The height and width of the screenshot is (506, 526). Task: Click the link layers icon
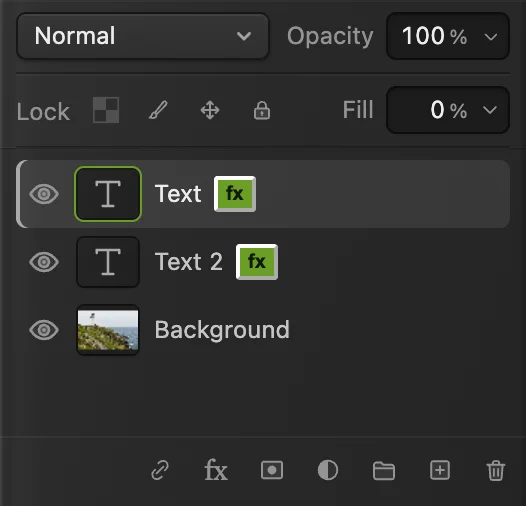(x=160, y=470)
